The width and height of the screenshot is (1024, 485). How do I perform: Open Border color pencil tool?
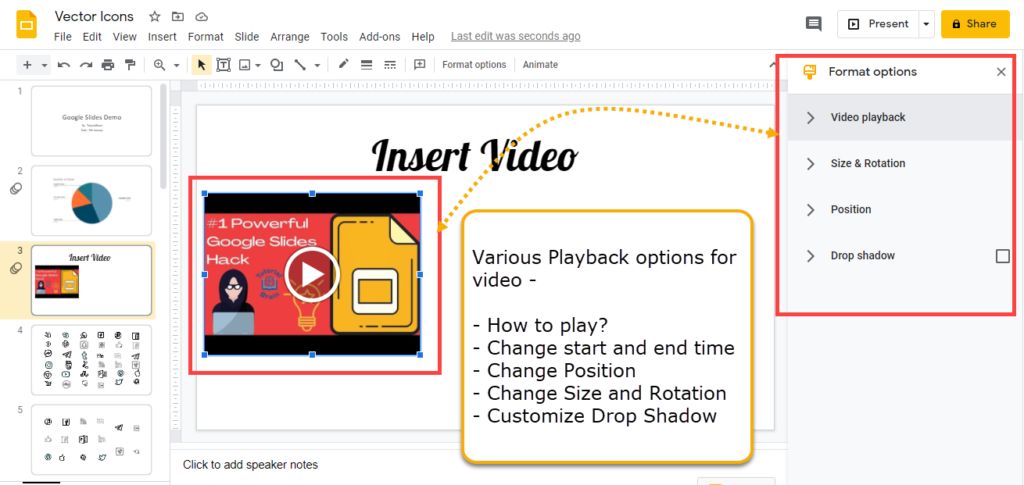click(x=344, y=64)
